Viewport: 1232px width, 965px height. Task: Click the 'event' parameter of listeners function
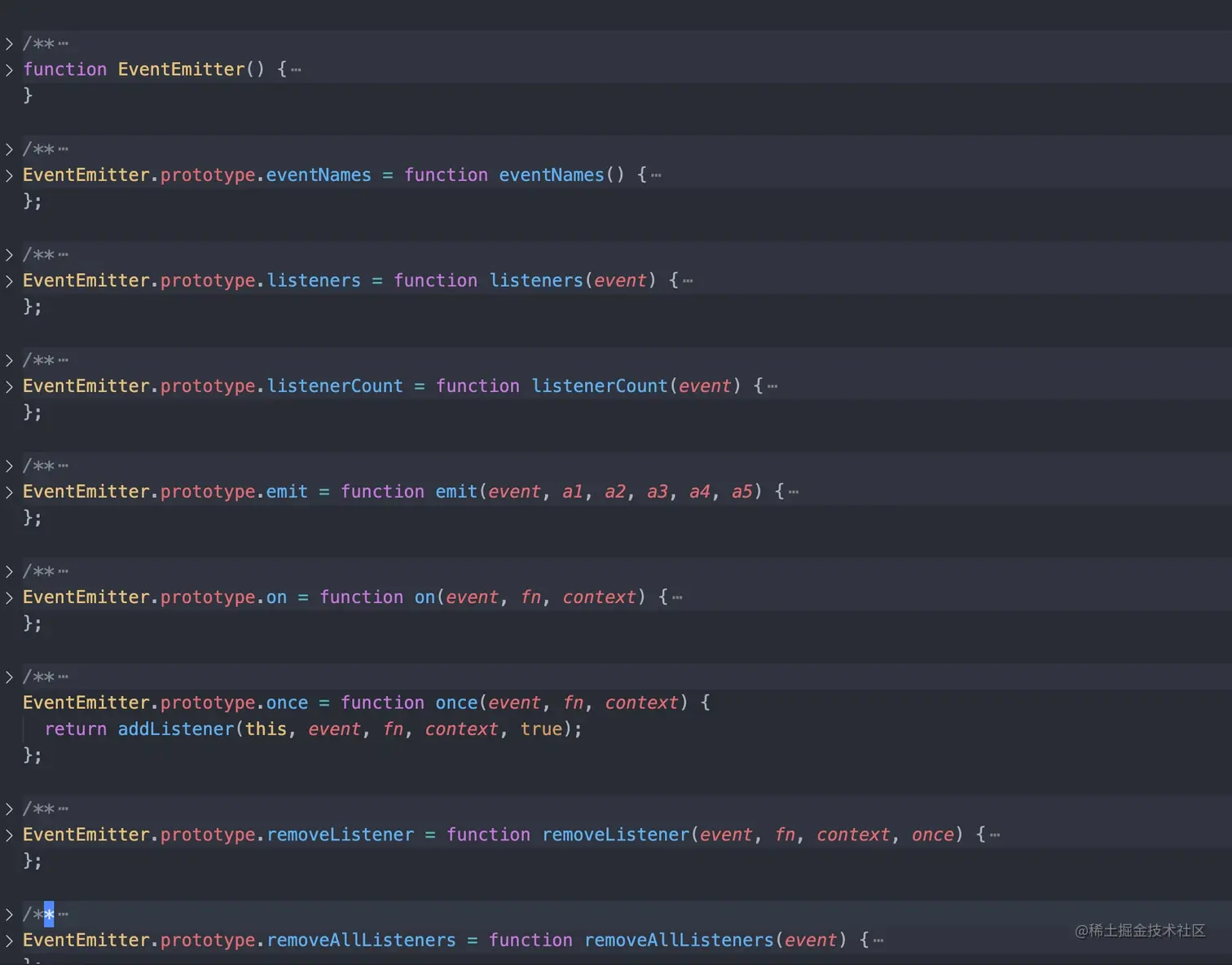tap(621, 281)
